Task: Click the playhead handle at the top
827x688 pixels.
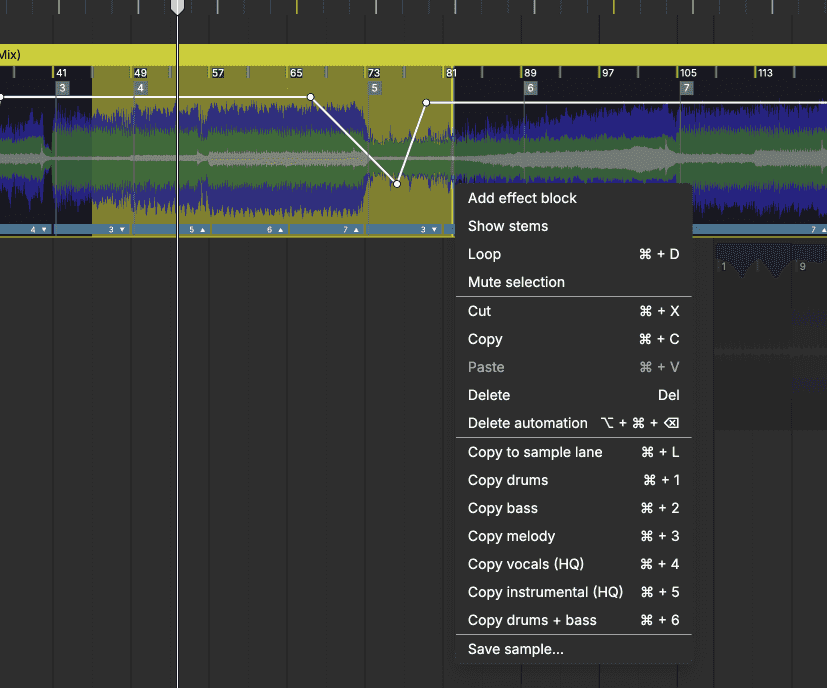Action: pyautogui.click(x=177, y=7)
